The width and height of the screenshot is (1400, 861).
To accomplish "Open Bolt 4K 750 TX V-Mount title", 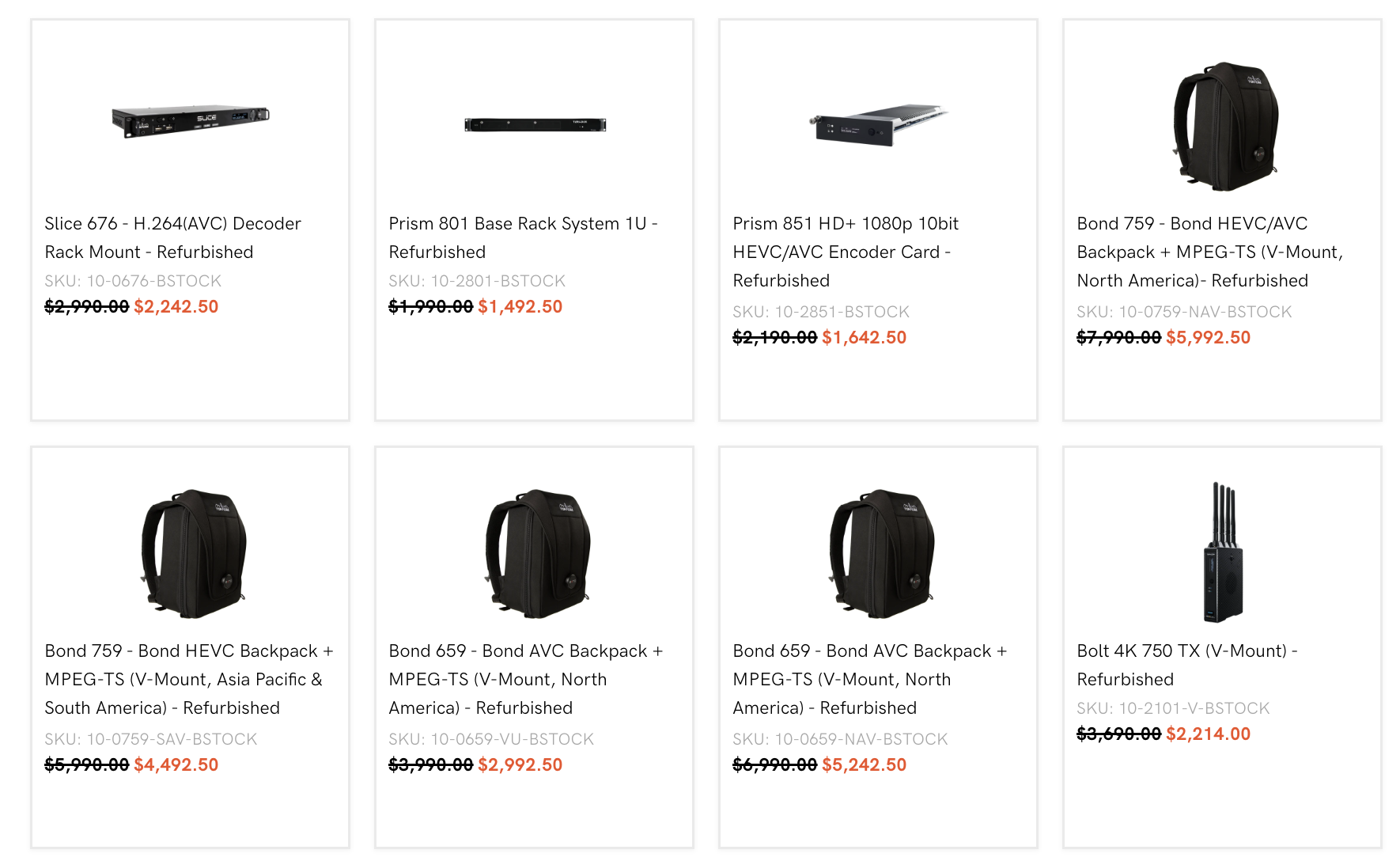I will pyautogui.click(x=1186, y=665).
